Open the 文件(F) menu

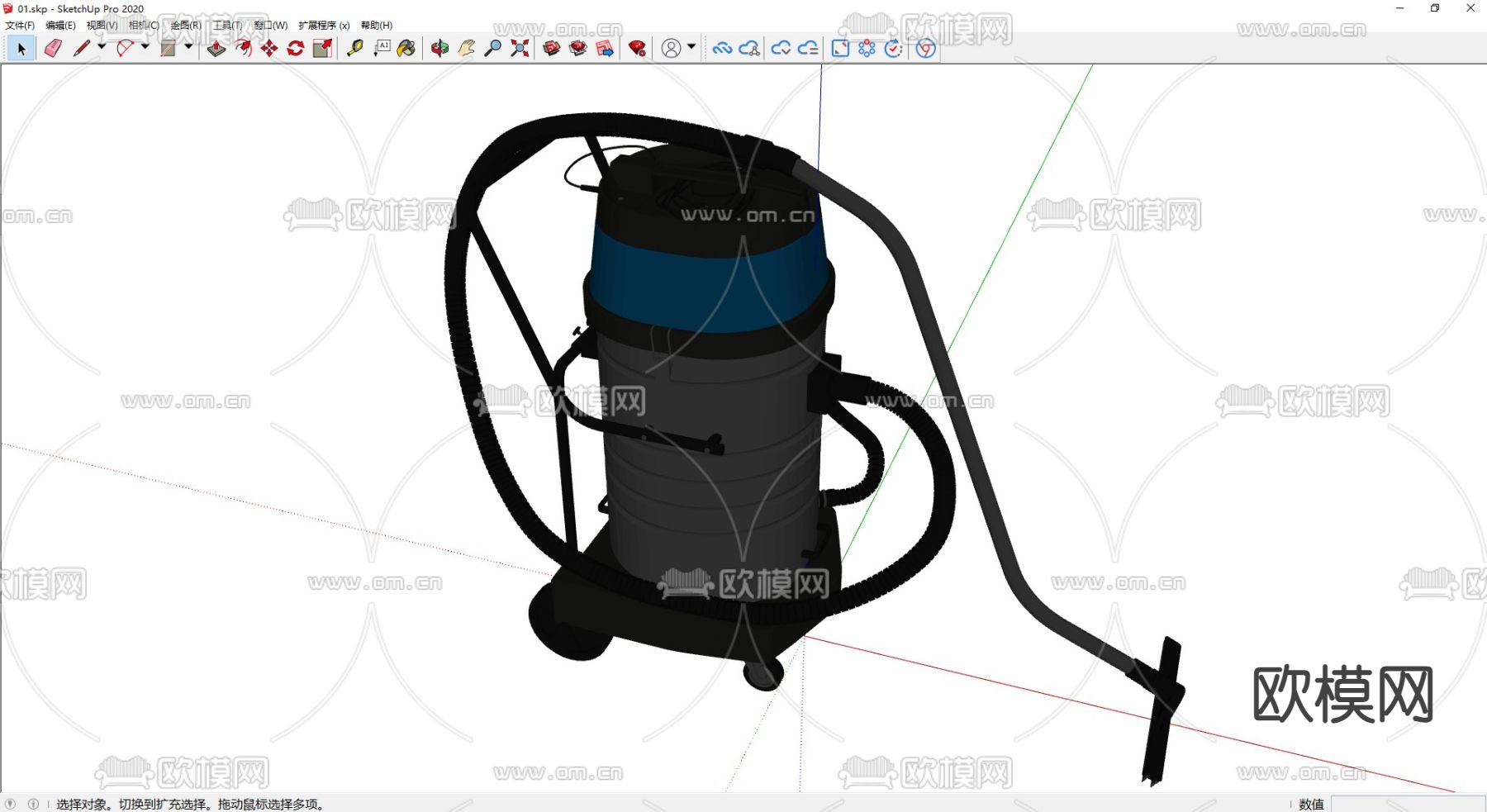point(20,26)
